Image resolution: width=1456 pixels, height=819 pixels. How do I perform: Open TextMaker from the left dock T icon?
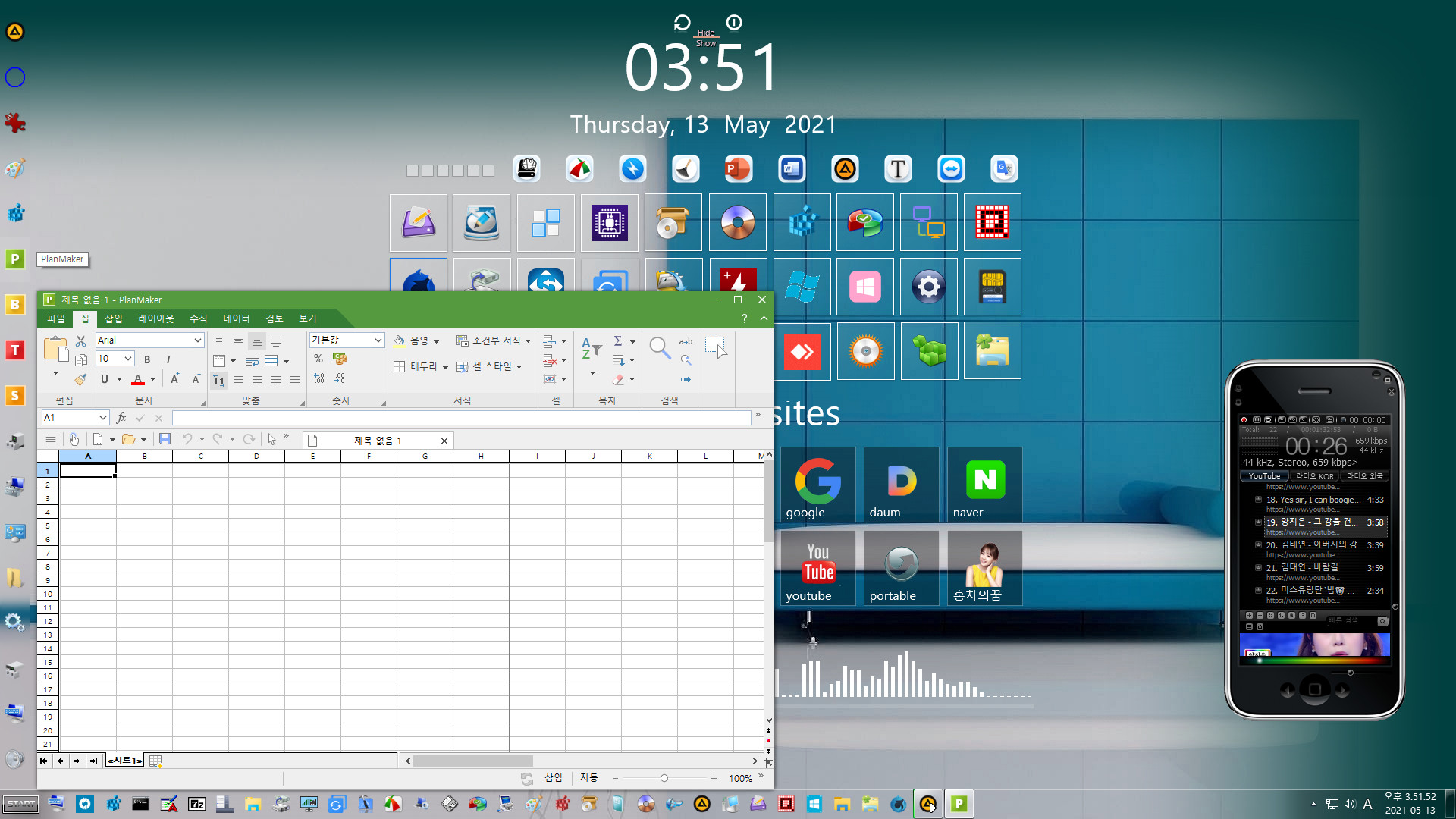tap(14, 350)
